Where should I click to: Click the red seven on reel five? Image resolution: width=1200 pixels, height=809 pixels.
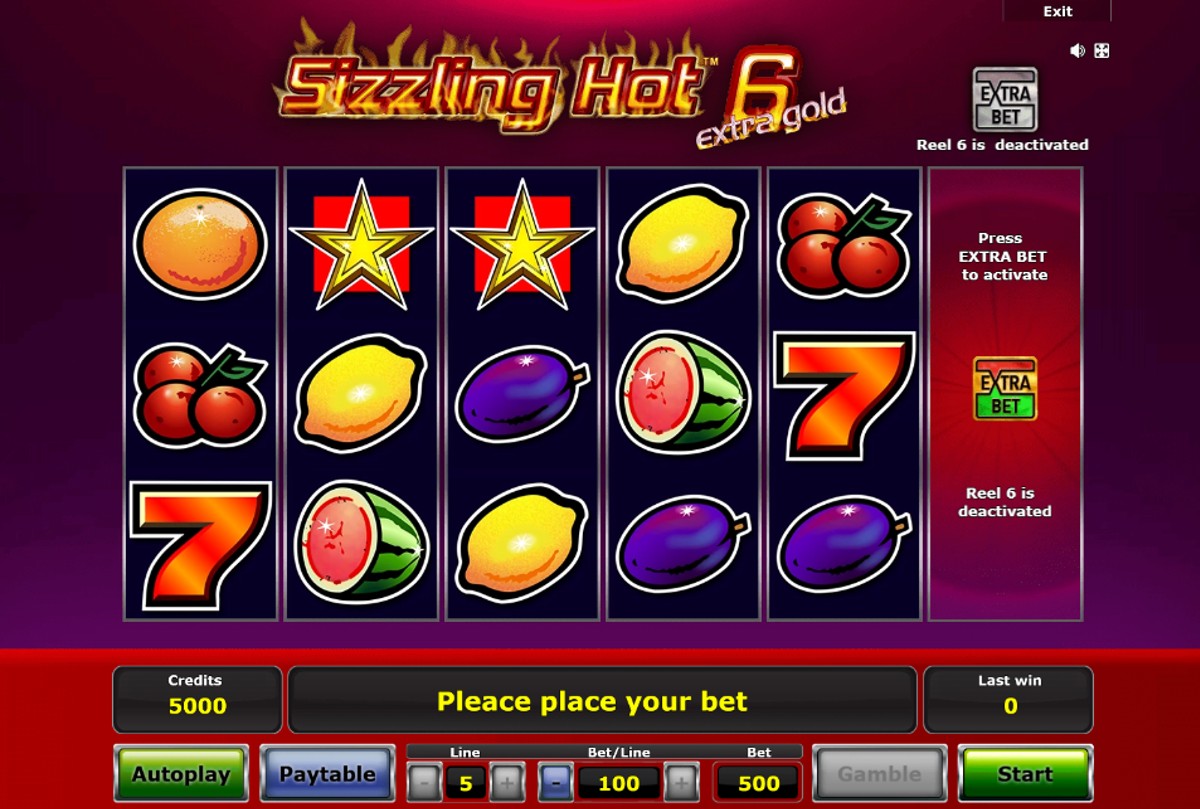pyautogui.click(x=844, y=396)
